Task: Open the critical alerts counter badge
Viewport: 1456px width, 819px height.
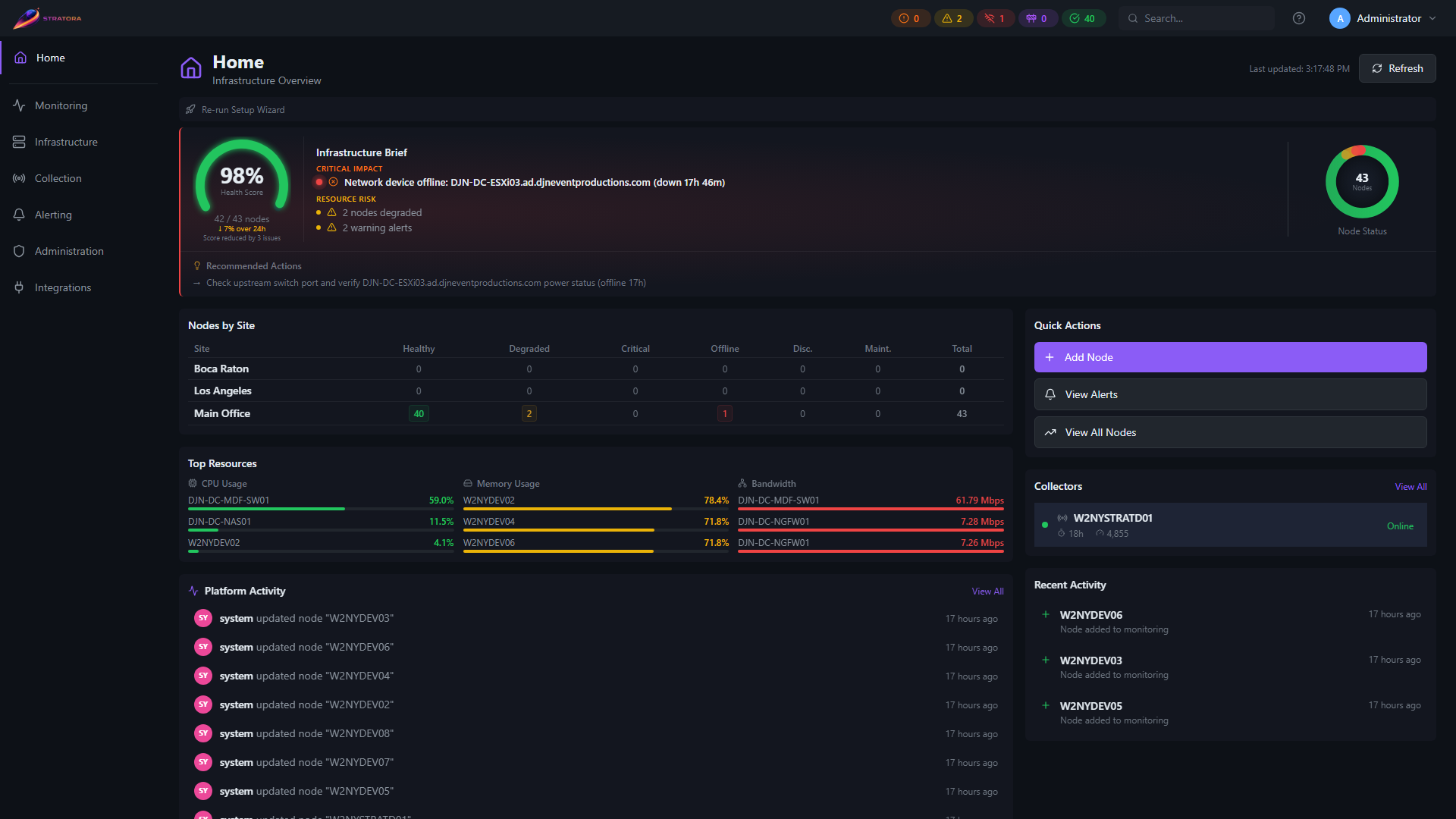Action: pyautogui.click(x=910, y=18)
